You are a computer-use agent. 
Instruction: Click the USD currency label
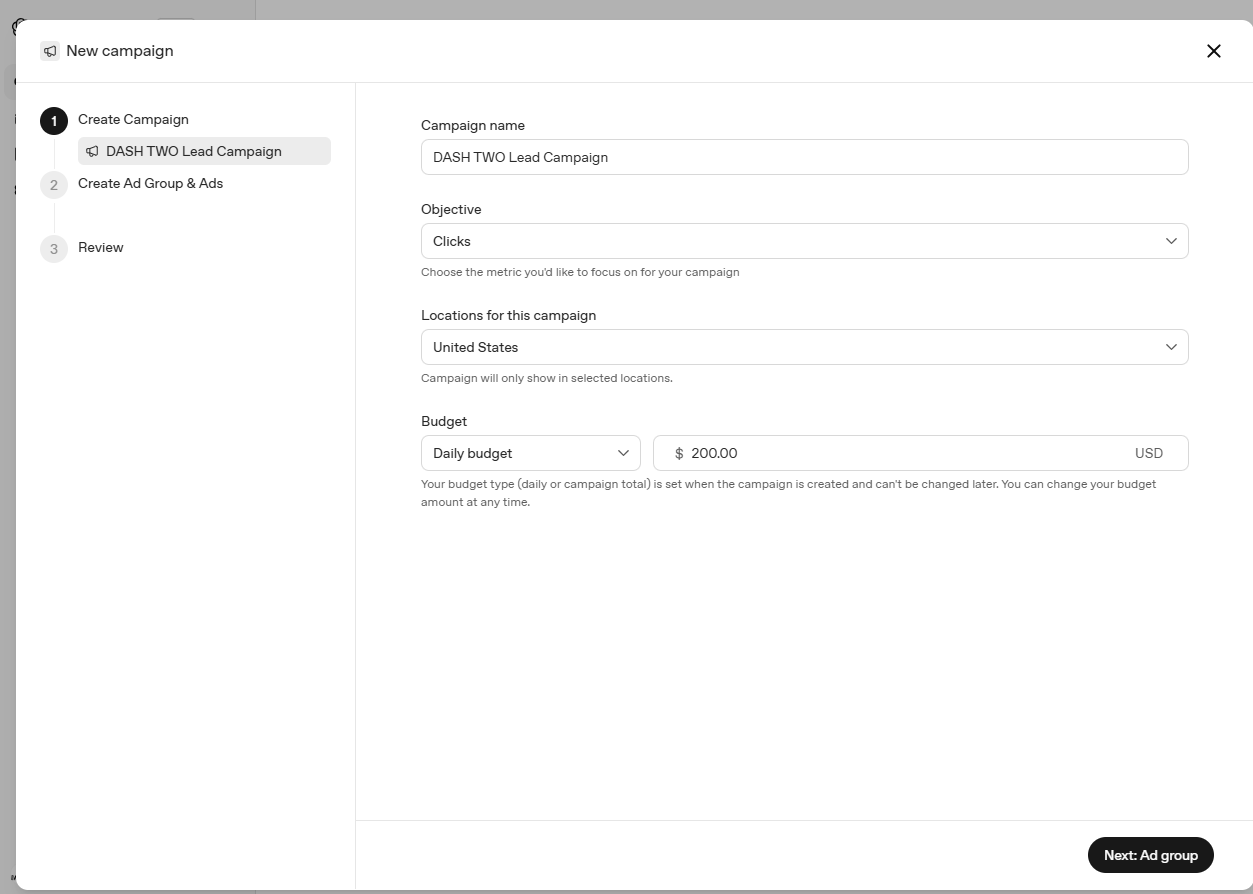coord(1149,453)
